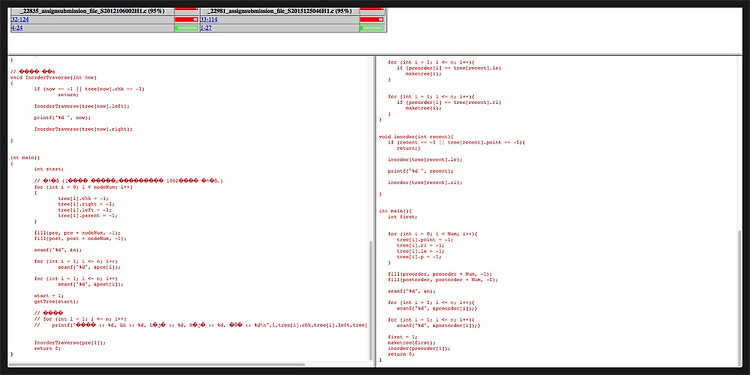The image size is (750, 375).
Task: Click the 'scanf("%d", &postorder[i]);' line
Action: tap(439, 326)
